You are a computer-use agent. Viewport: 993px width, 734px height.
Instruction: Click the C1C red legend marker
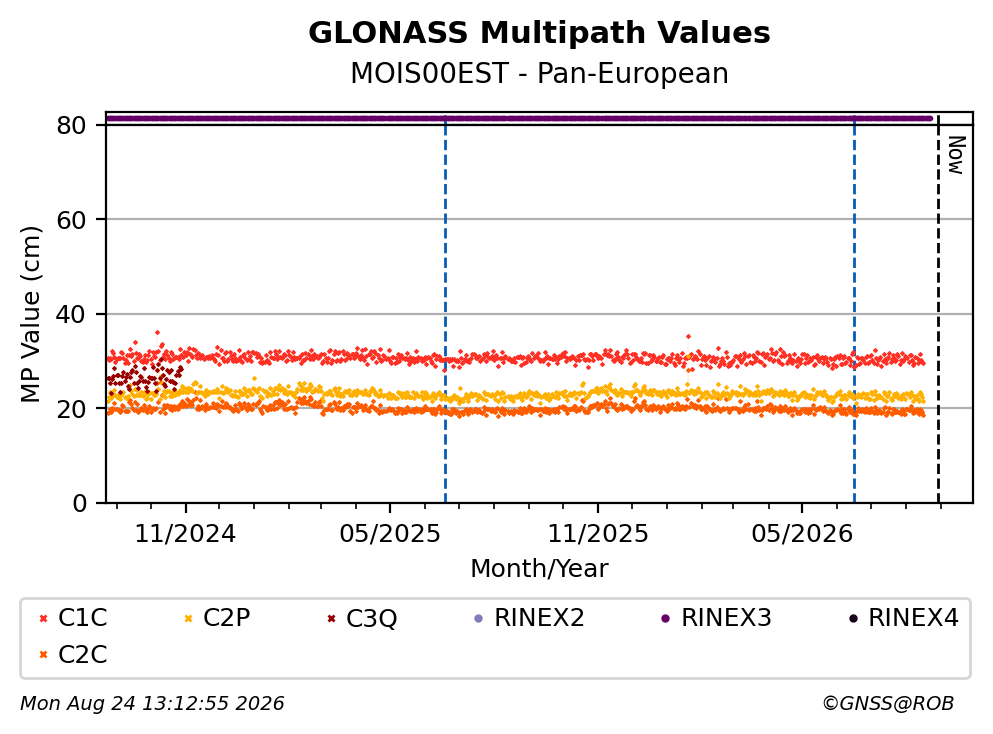pos(43,618)
